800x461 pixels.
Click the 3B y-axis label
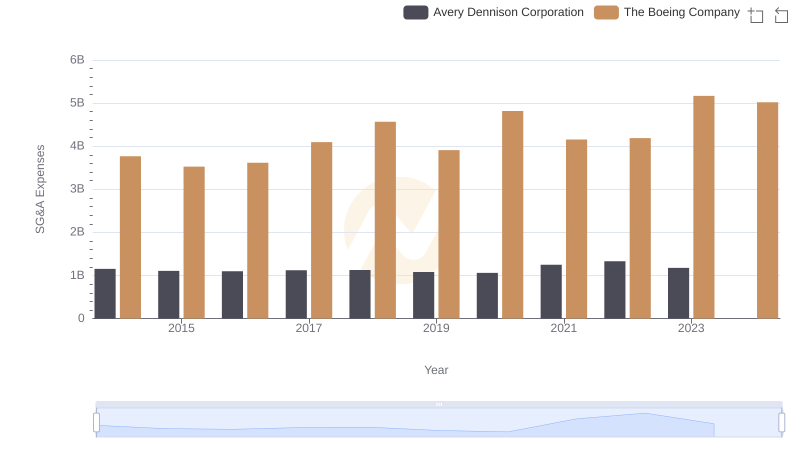(x=77, y=189)
